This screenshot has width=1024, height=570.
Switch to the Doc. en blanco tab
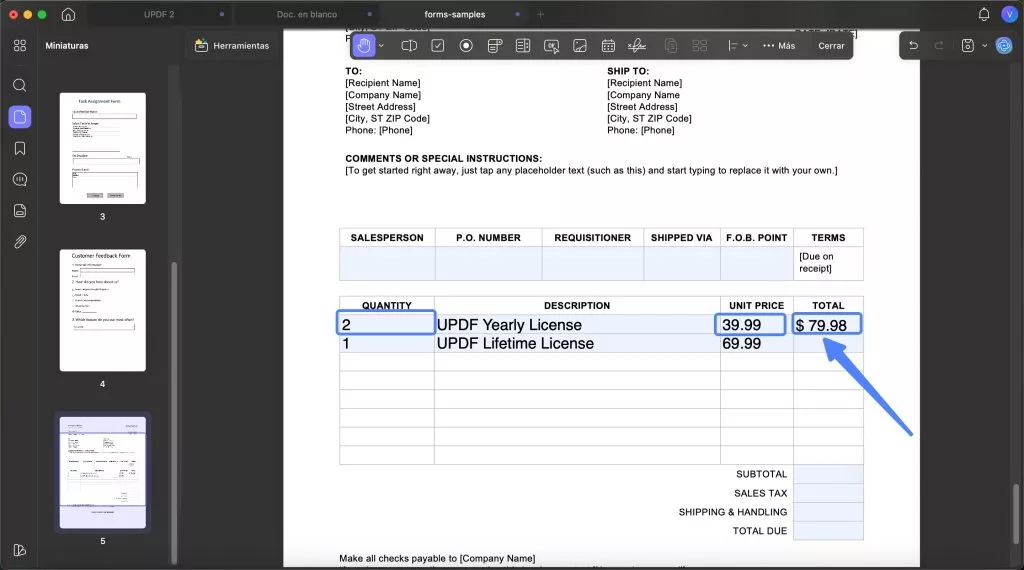click(x=307, y=14)
